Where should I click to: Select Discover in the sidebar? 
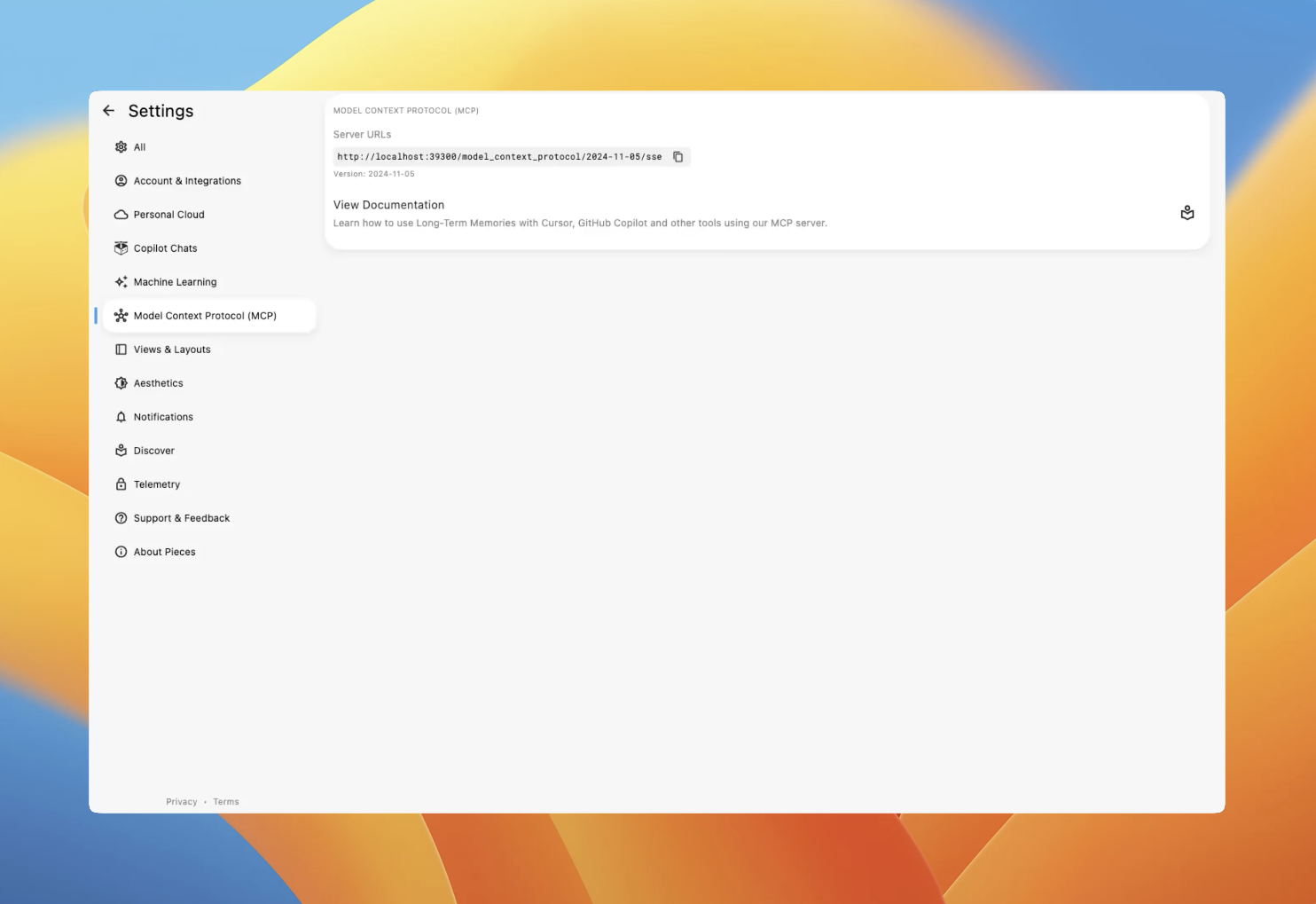point(209,451)
